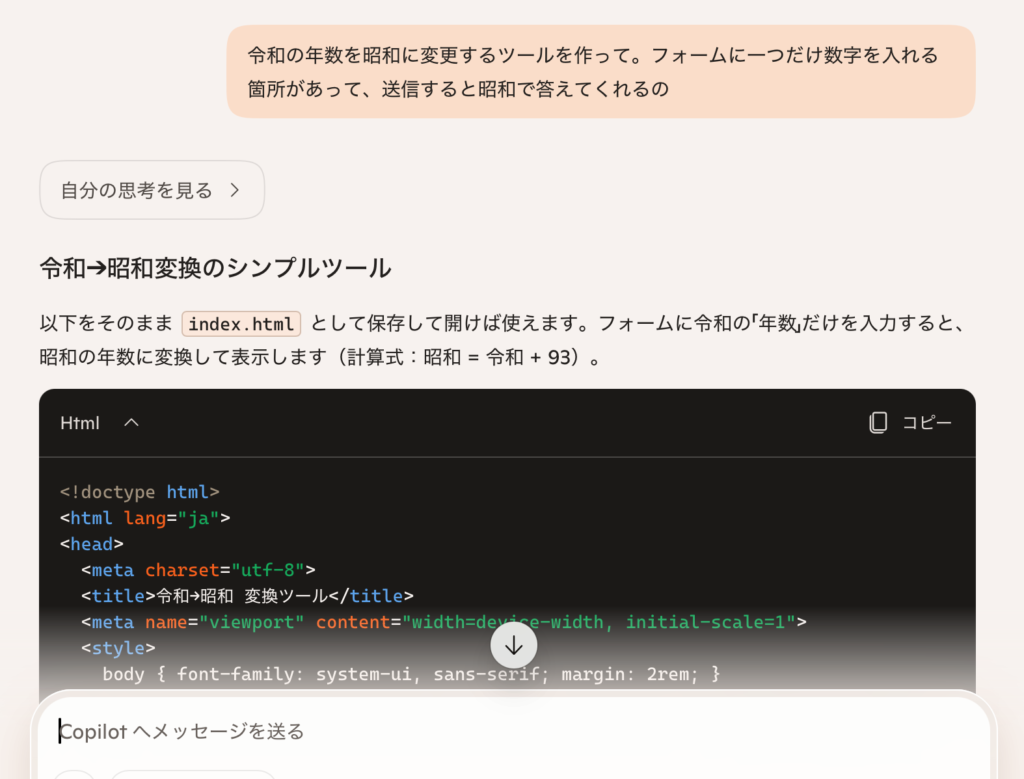
Task: Click the index.html inline code chip
Action: (241, 324)
